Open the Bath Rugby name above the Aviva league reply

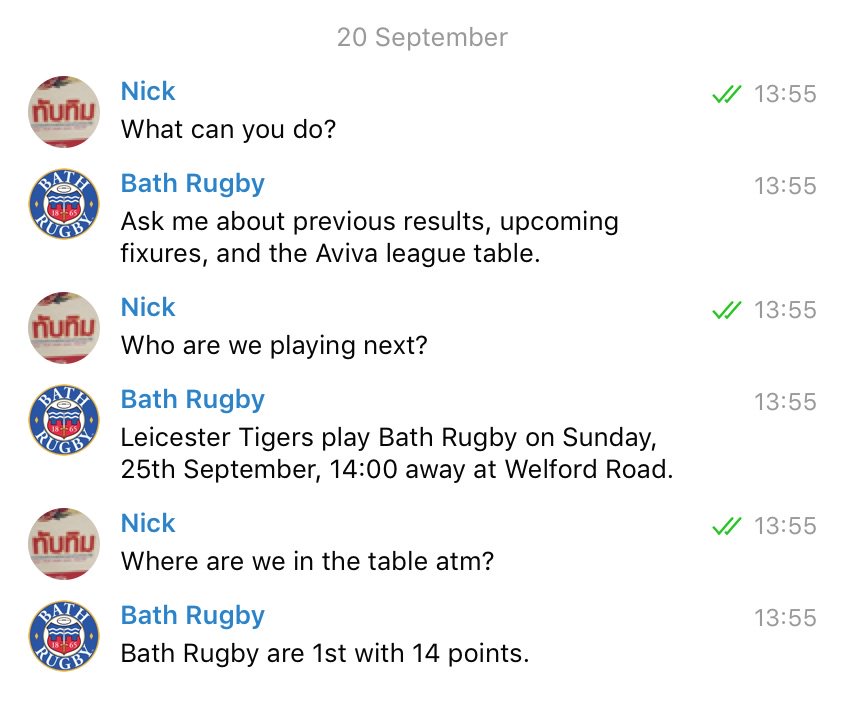pyautogui.click(x=193, y=184)
